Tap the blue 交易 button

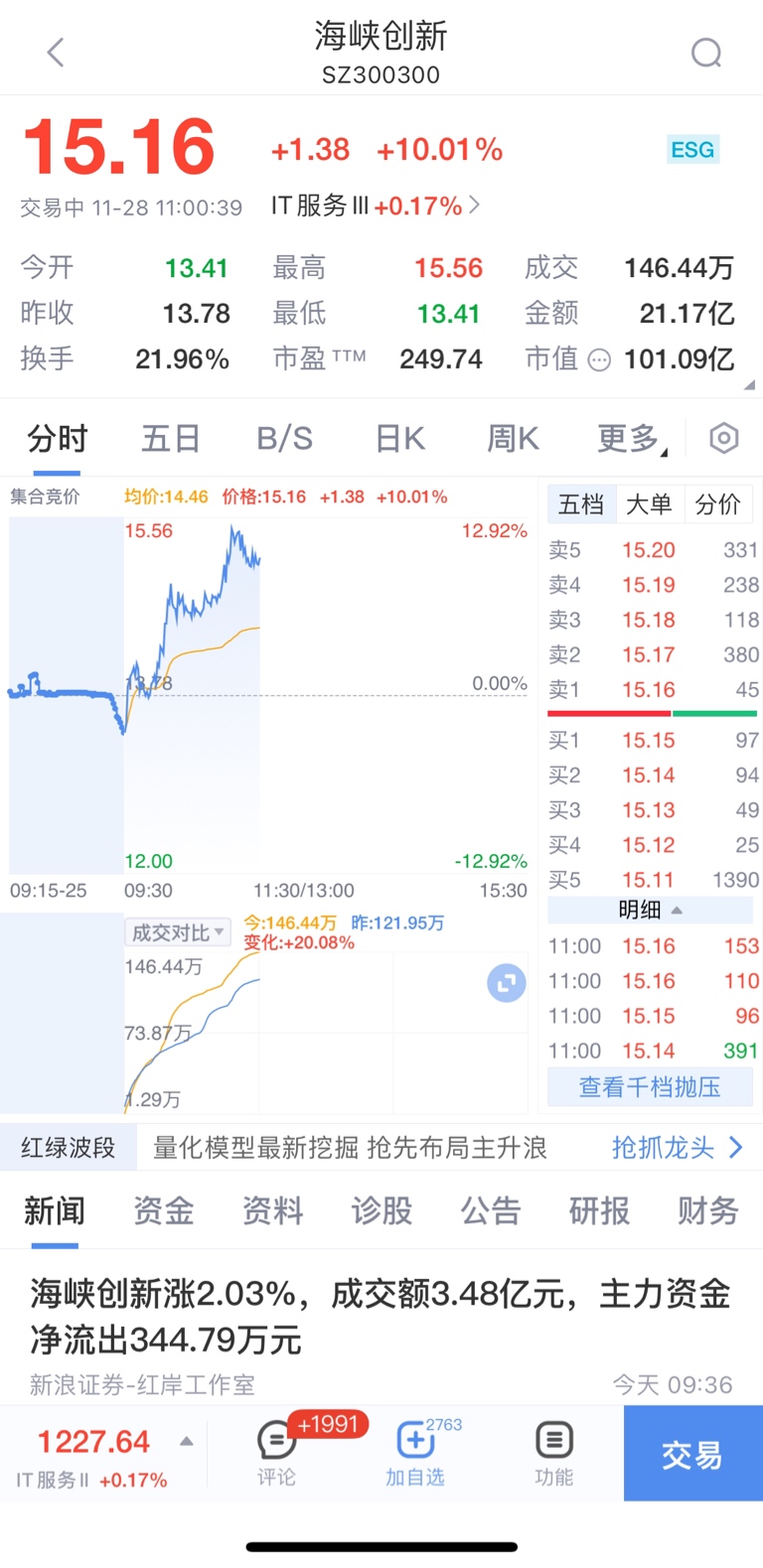click(693, 1453)
